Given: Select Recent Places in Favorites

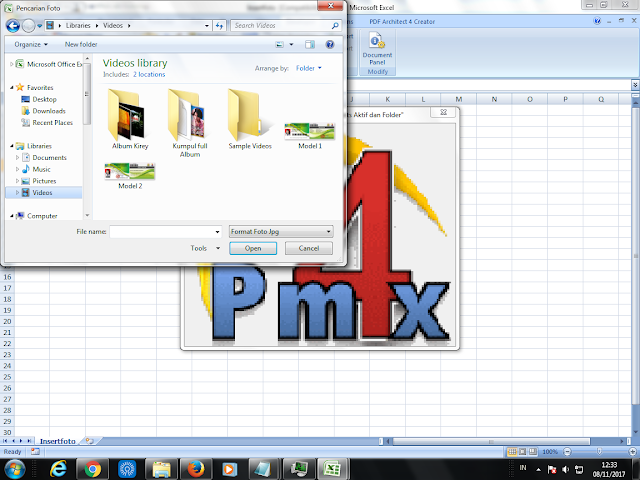Looking at the screenshot, I should click(x=52, y=122).
